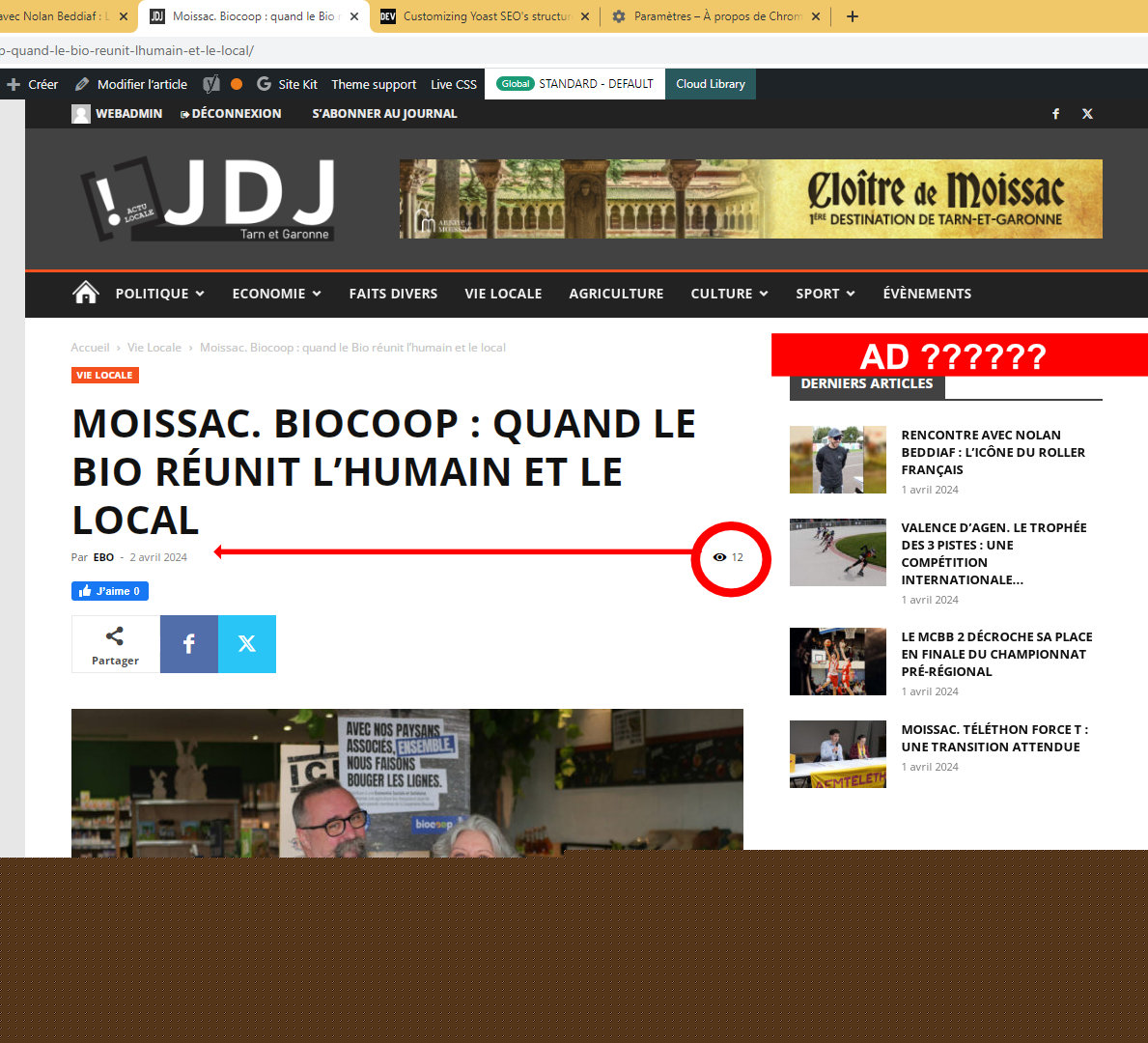
Task: Share article on Facebook blue button
Action: tap(189, 644)
